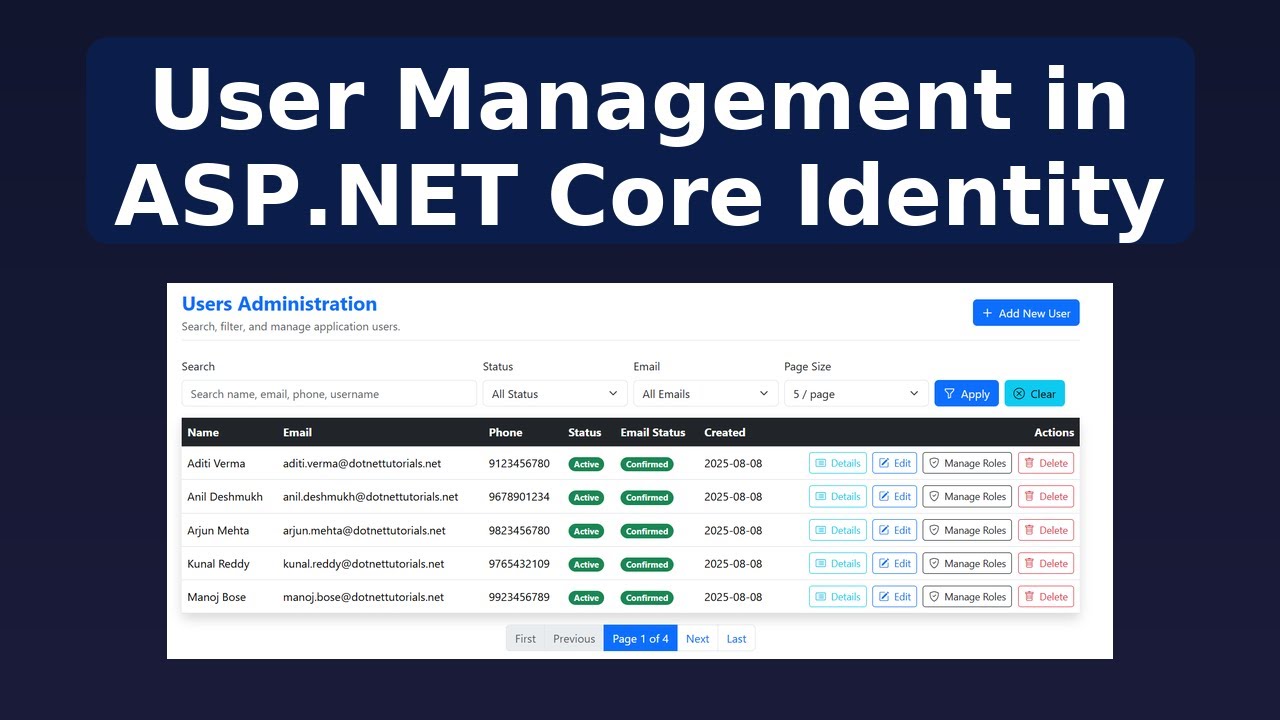The image size is (1280, 720).
Task: Click the trash icon in Arjun Mehta row
Action: coord(1029,530)
